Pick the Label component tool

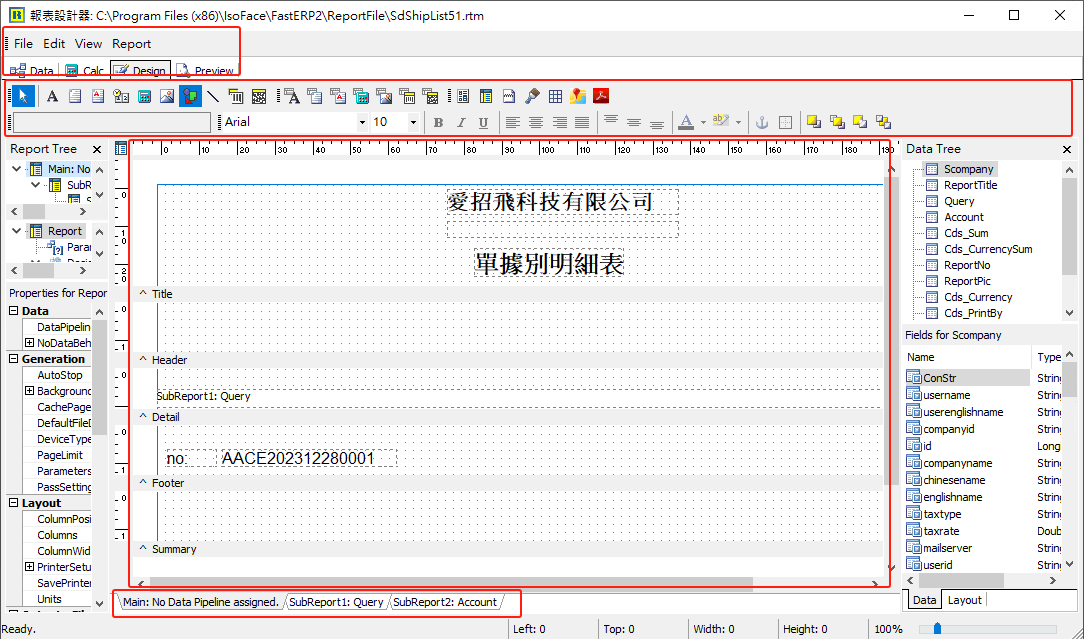(x=52, y=96)
